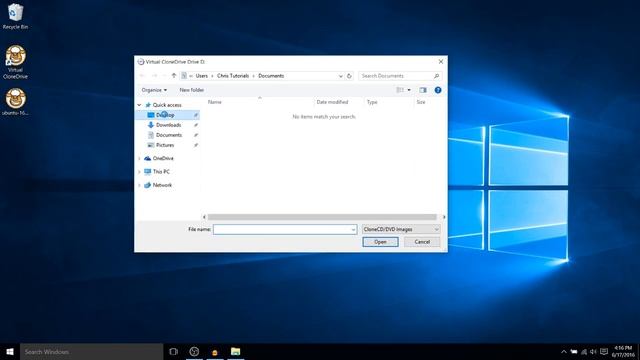The height and width of the screenshot is (360, 640).
Task: Show hidden system tray icons
Action: tap(564, 351)
